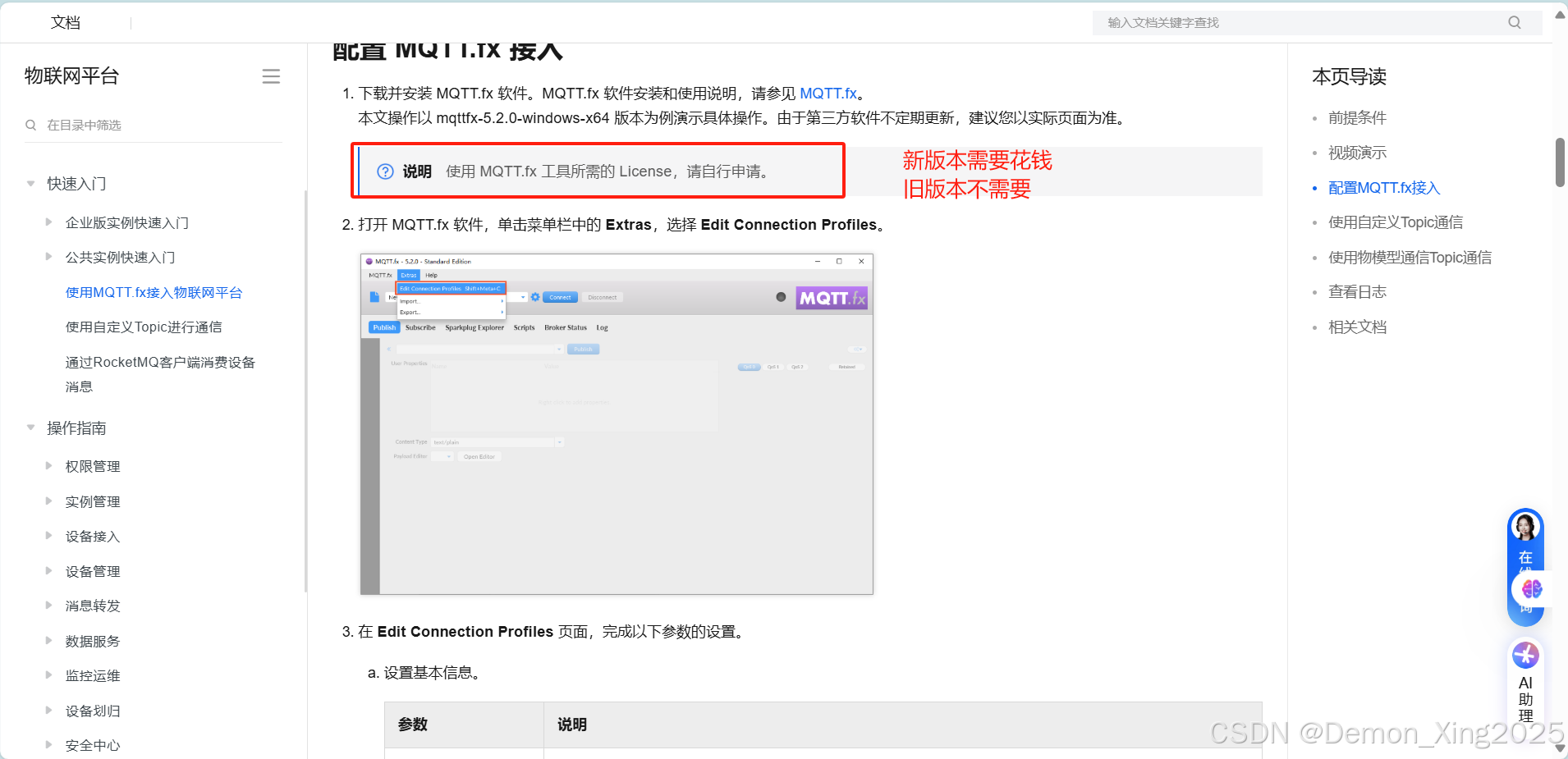This screenshot has height=759, width=1568.
Task: Expand the 设备接入 tree item
Action: [x=48, y=536]
